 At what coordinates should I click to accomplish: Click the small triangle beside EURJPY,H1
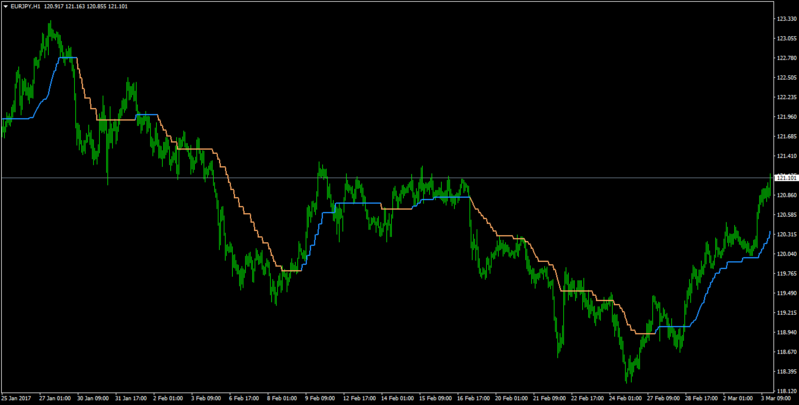click(6, 7)
